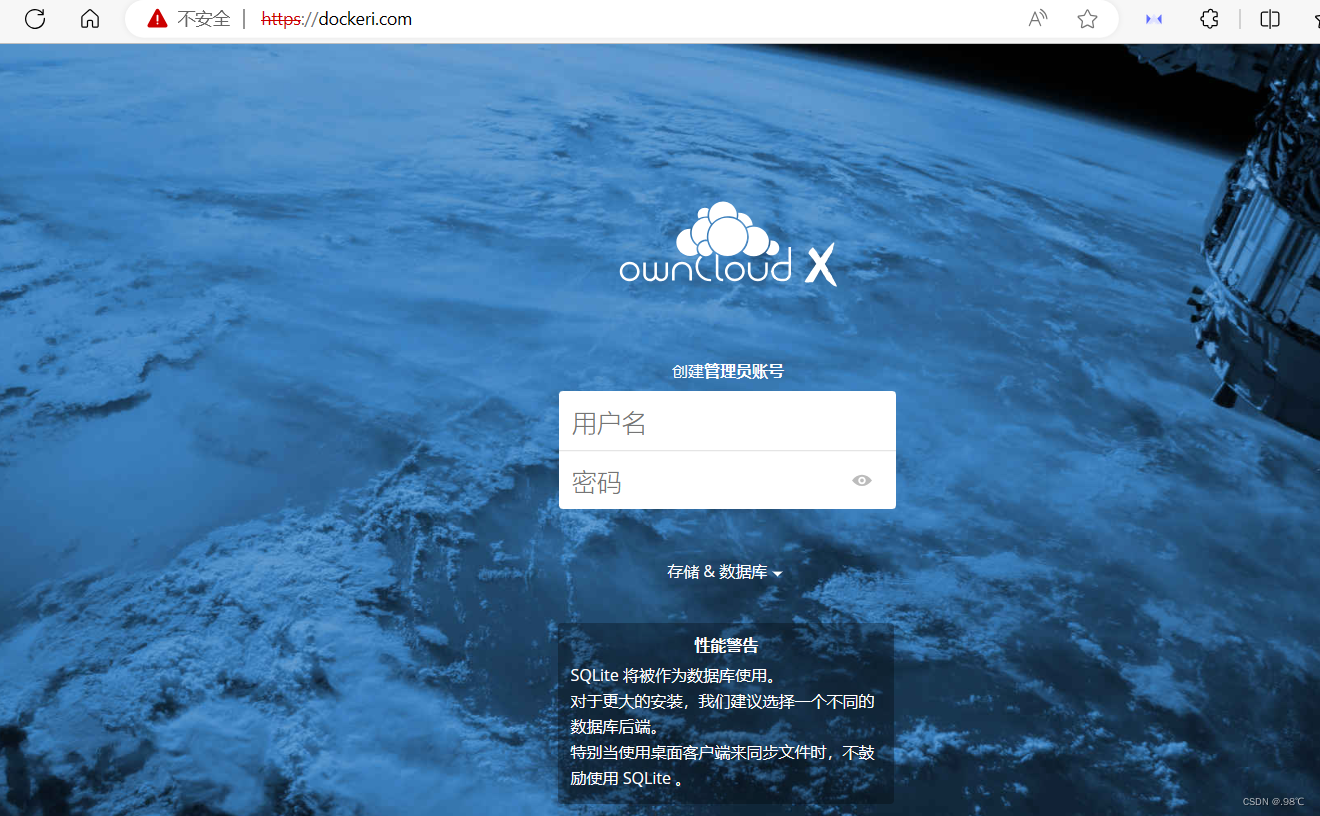This screenshot has width=1320, height=816.
Task: Click the 'SQLite 将被作为数据库使用。' text
Action: click(674, 675)
